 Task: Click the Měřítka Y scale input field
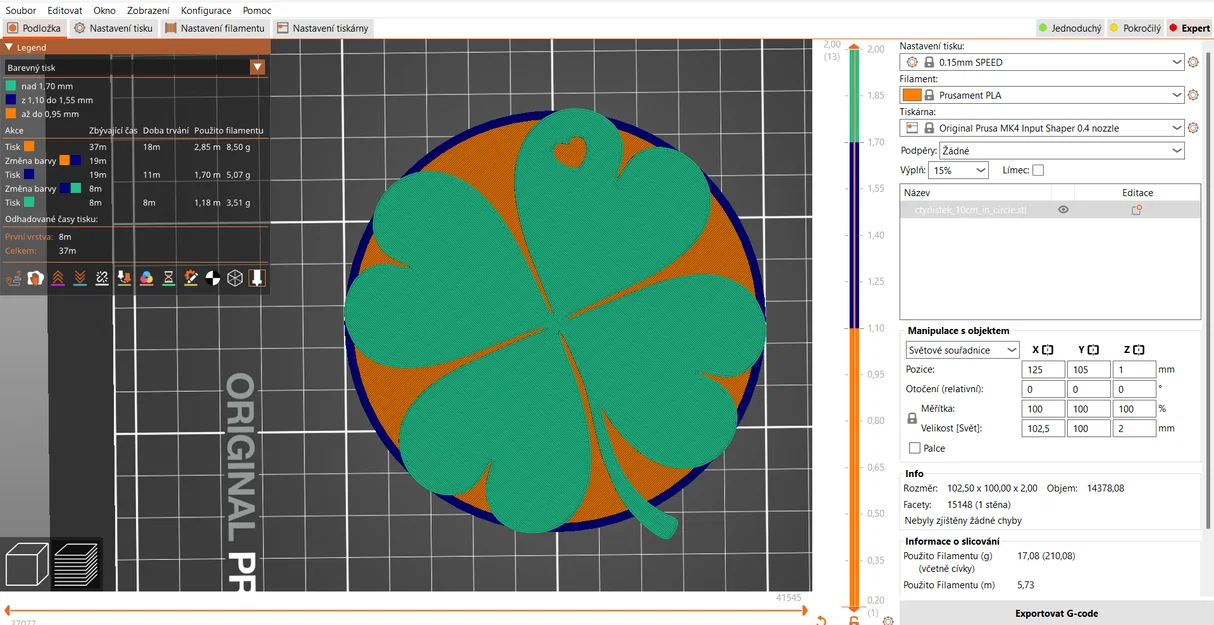pyautogui.click(x=1089, y=409)
